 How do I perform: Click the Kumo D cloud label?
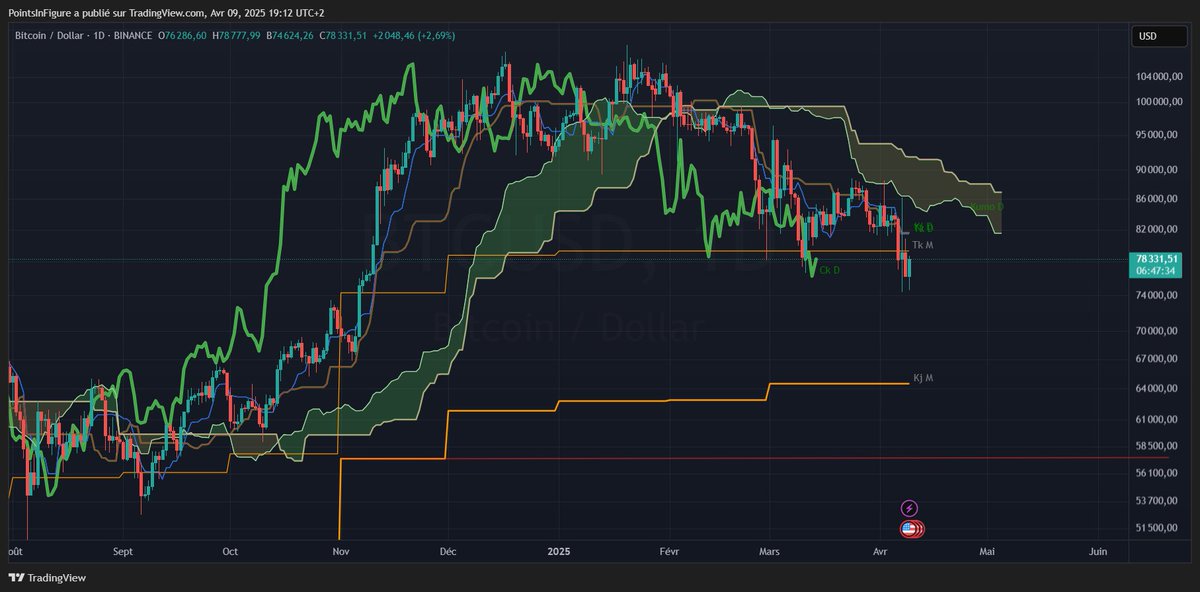(986, 207)
